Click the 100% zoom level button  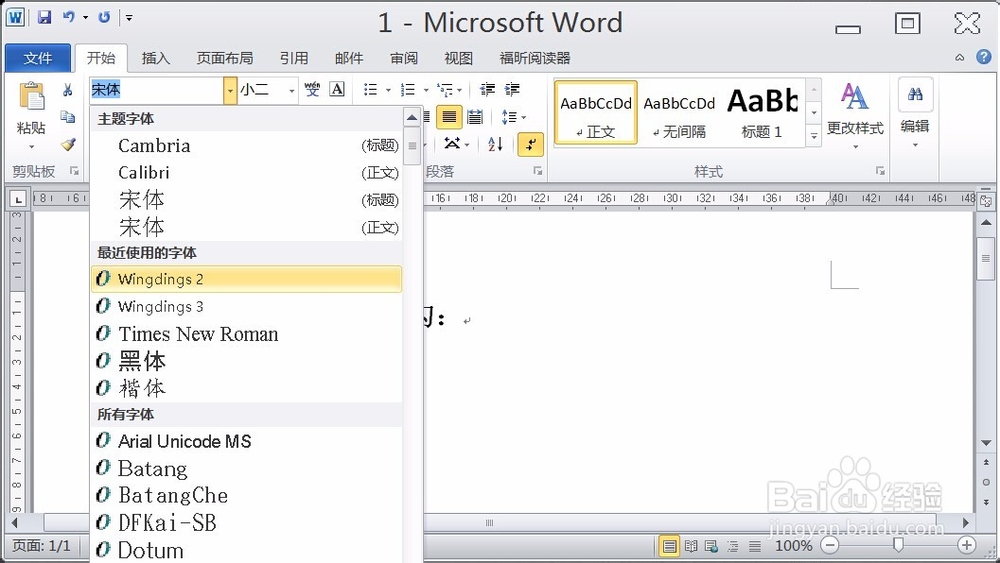(x=793, y=546)
